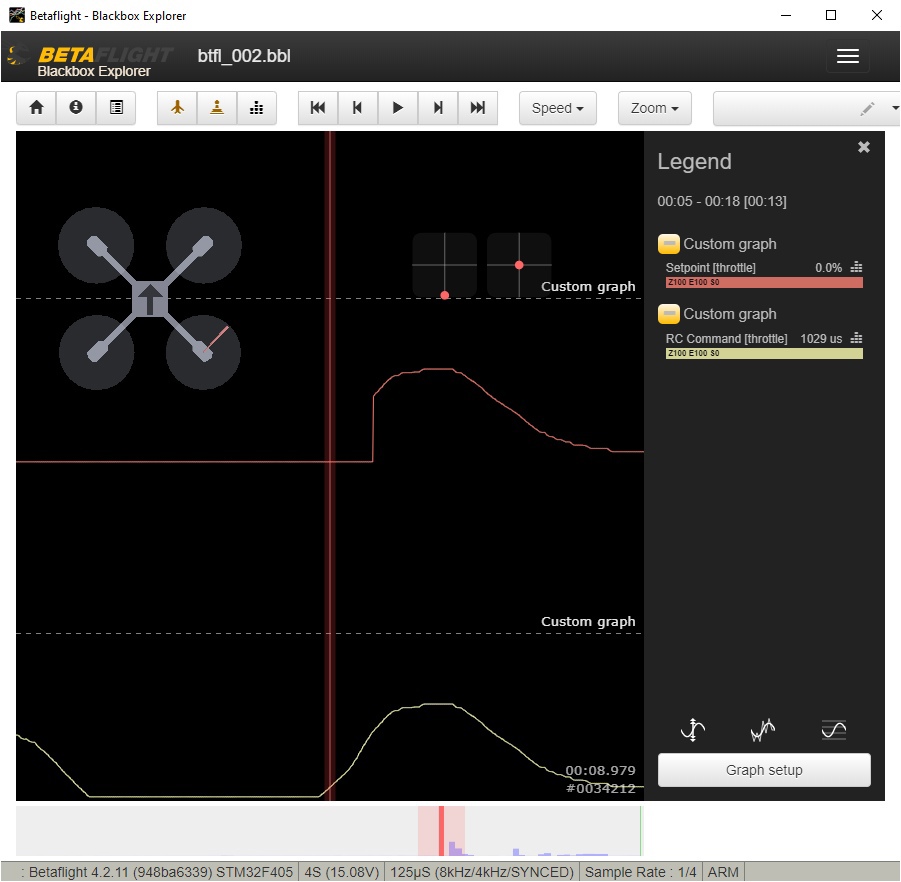Click the graph zoom curve icon
This screenshot has height=882, width=901.
pos(834,730)
